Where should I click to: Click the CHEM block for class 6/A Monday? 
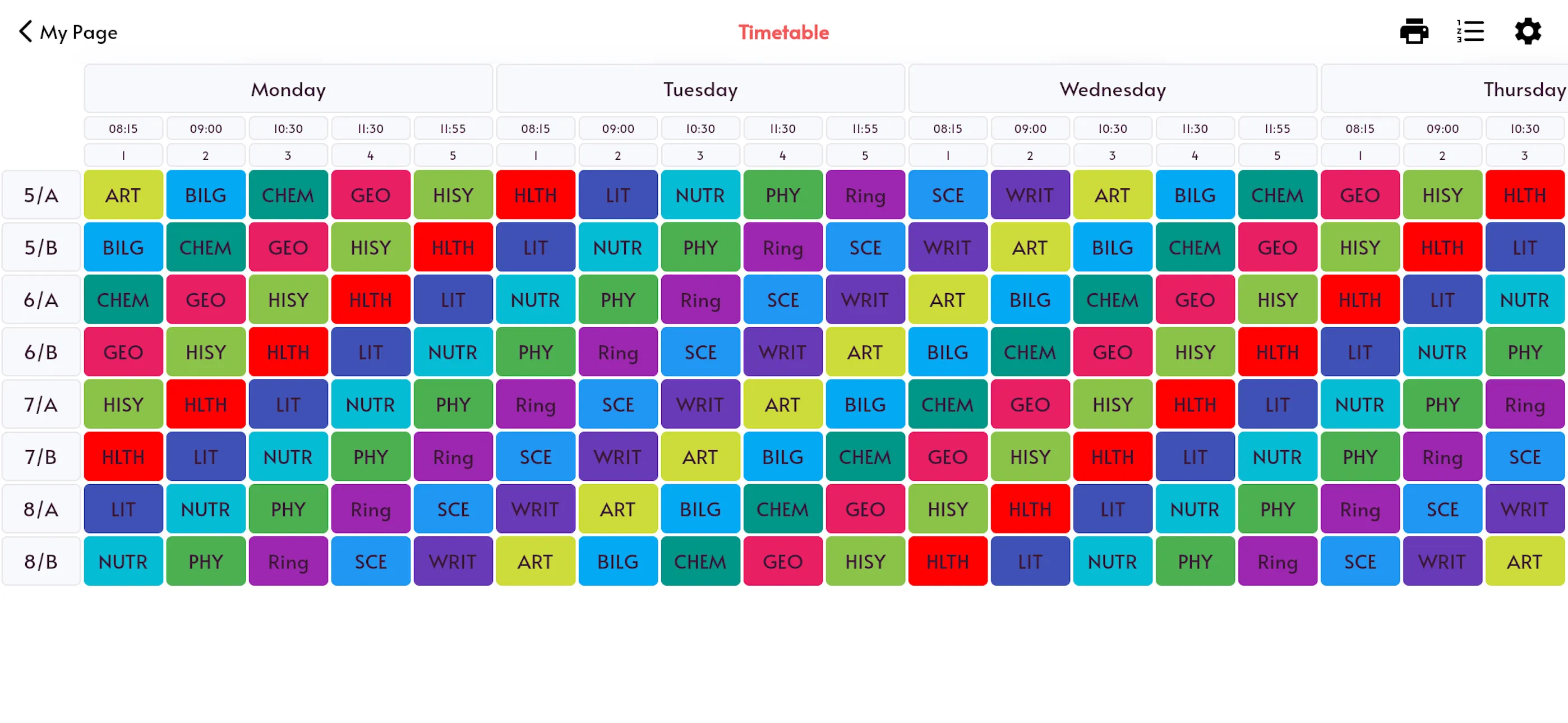coord(122,299)
